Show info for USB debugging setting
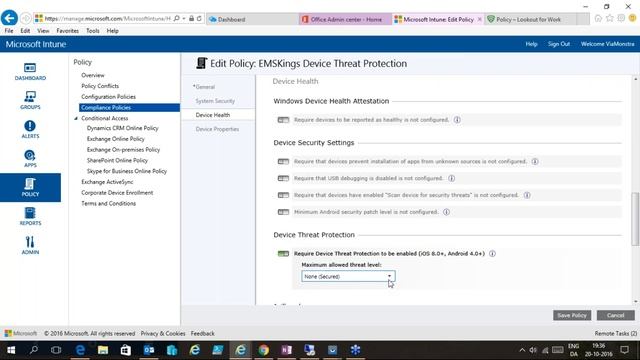Viewport: 640px width, 360px height. pos(451,178)
